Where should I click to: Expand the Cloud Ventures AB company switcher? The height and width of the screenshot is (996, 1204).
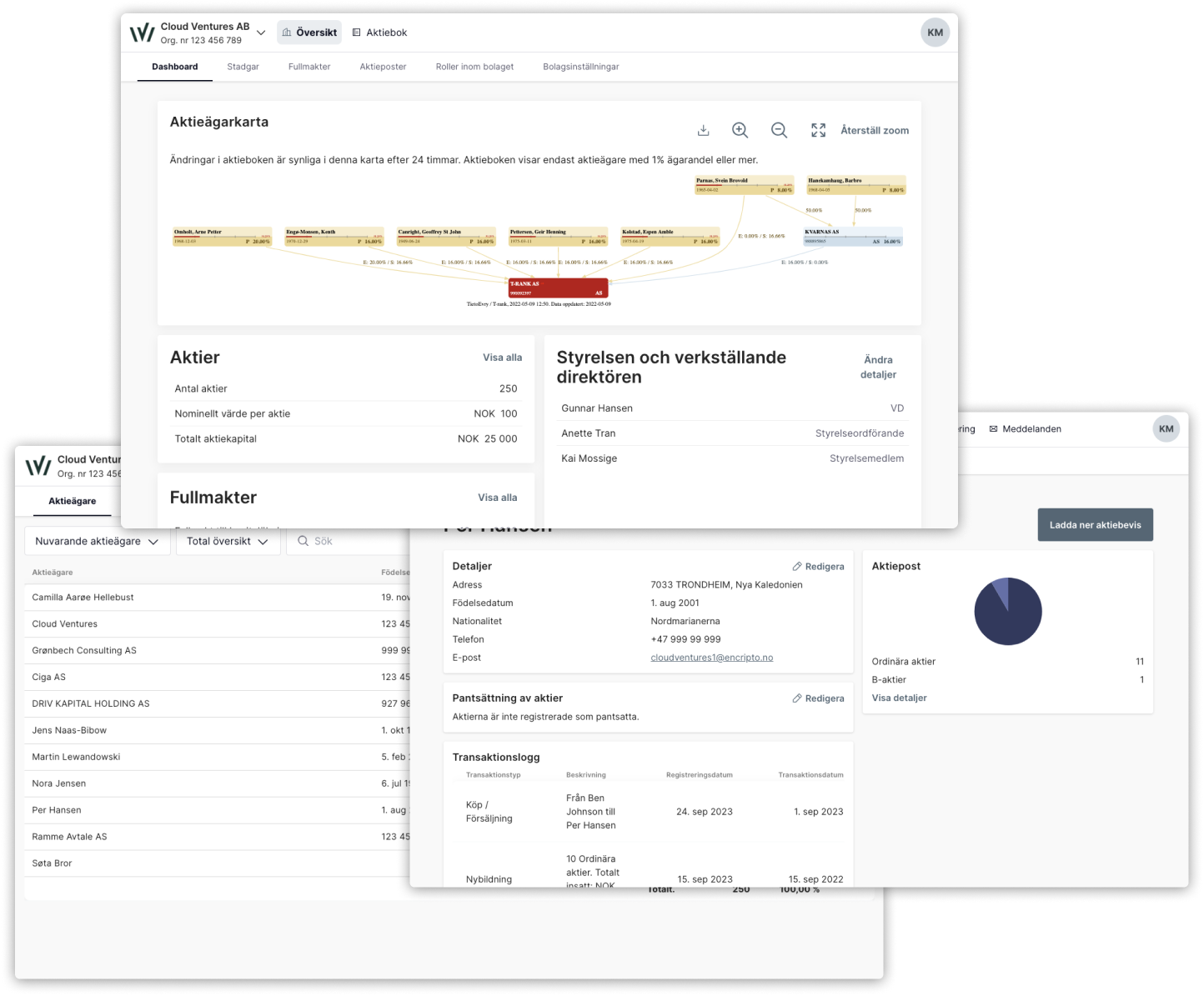point(261,32)
